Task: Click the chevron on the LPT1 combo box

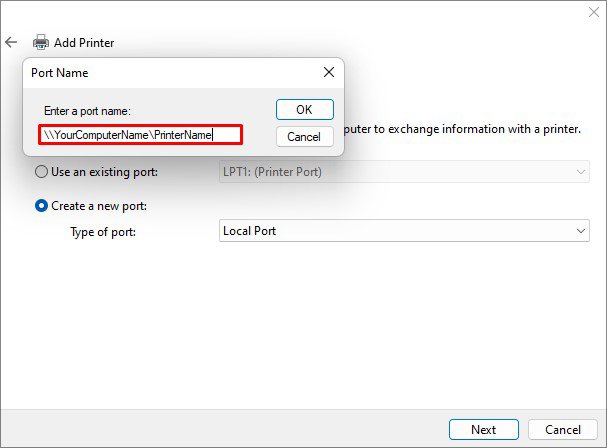Action: [x=581, y=172]
